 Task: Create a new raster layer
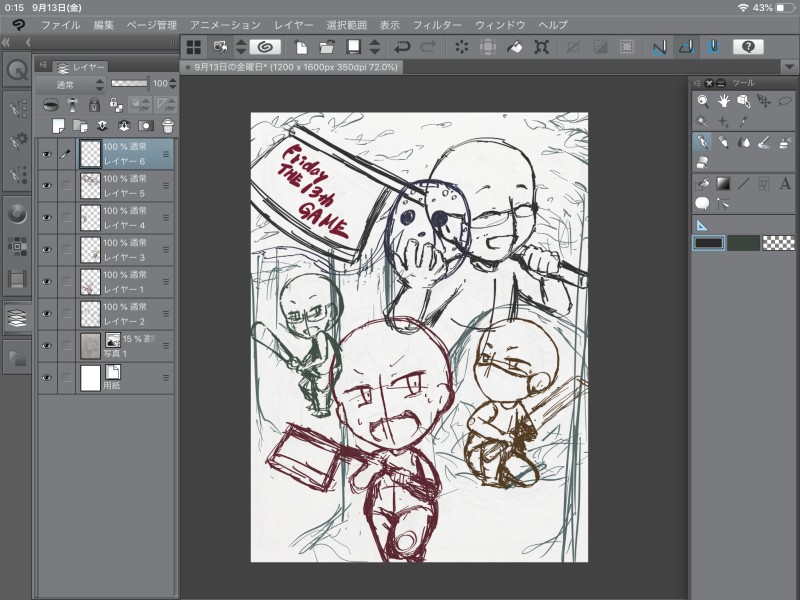(x=59, y=125)
